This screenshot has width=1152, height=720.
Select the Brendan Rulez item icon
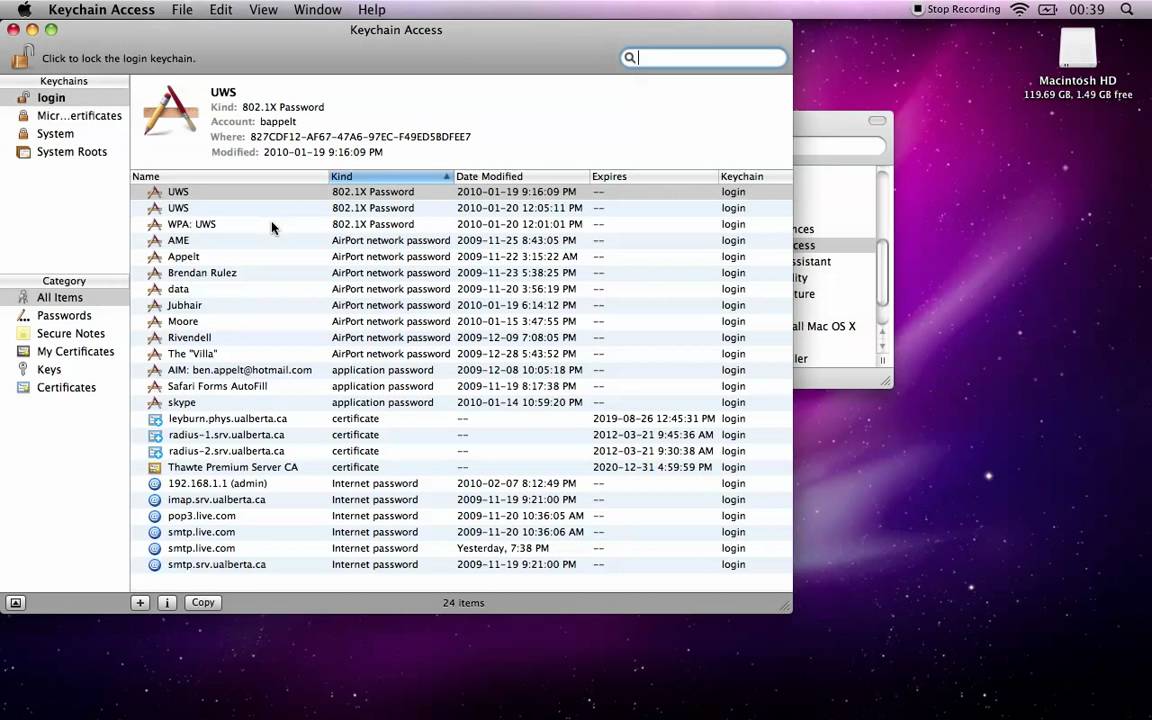click(154, 273)
